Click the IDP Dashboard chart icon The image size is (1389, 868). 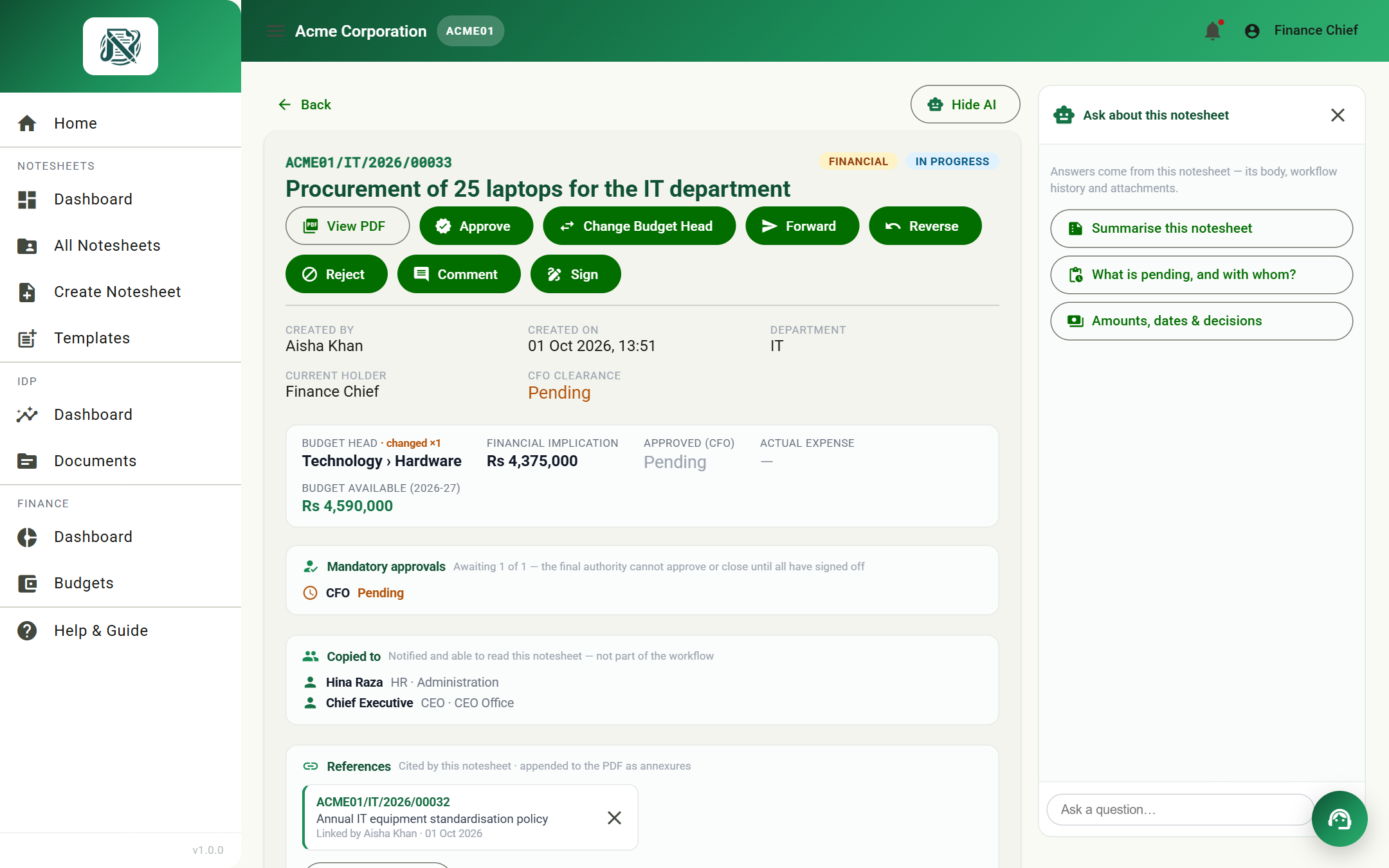click(27, 415)
